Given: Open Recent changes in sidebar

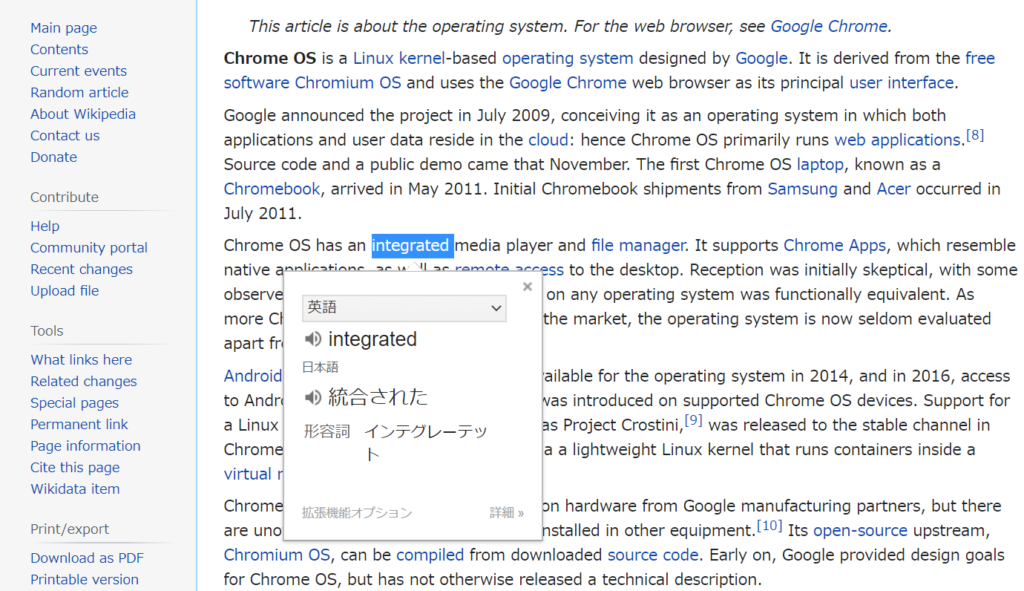Looking at the screenshot, I should 82,270.
